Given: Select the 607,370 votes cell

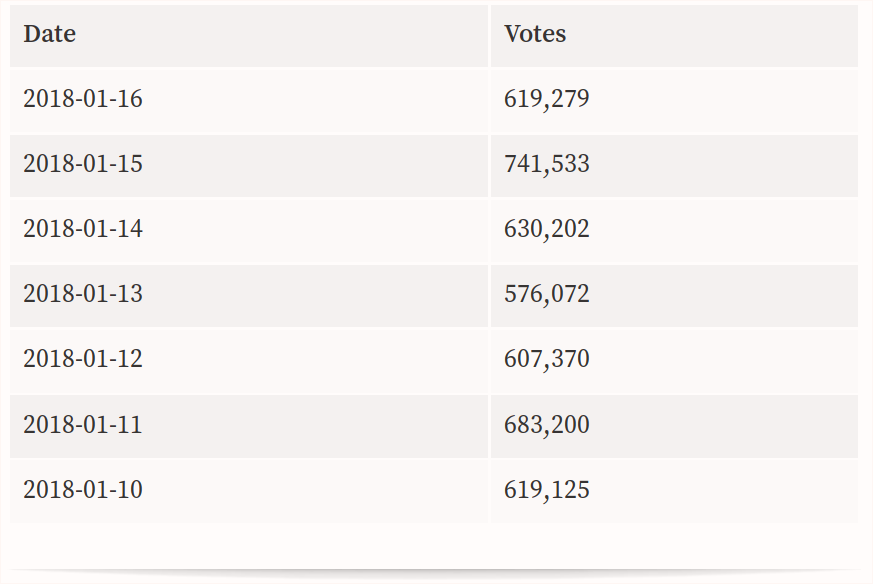Looking at the screenshot, I should tap(674, 361).
